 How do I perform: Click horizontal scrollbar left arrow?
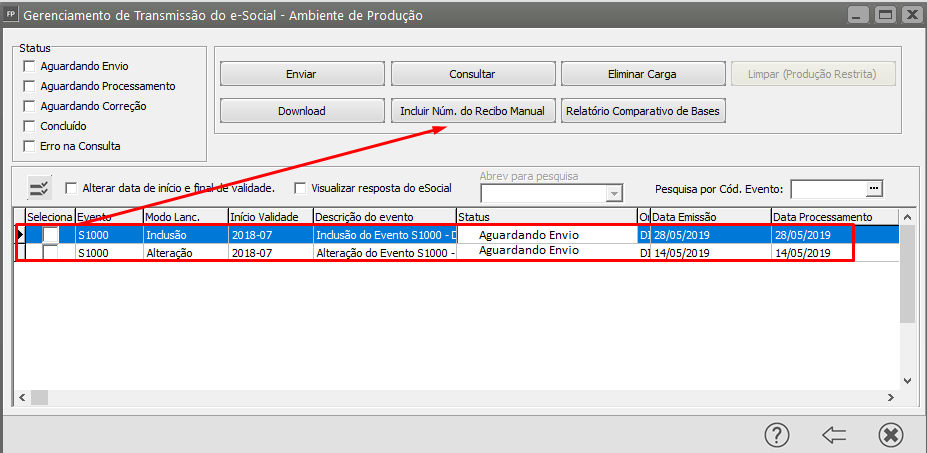22,397
